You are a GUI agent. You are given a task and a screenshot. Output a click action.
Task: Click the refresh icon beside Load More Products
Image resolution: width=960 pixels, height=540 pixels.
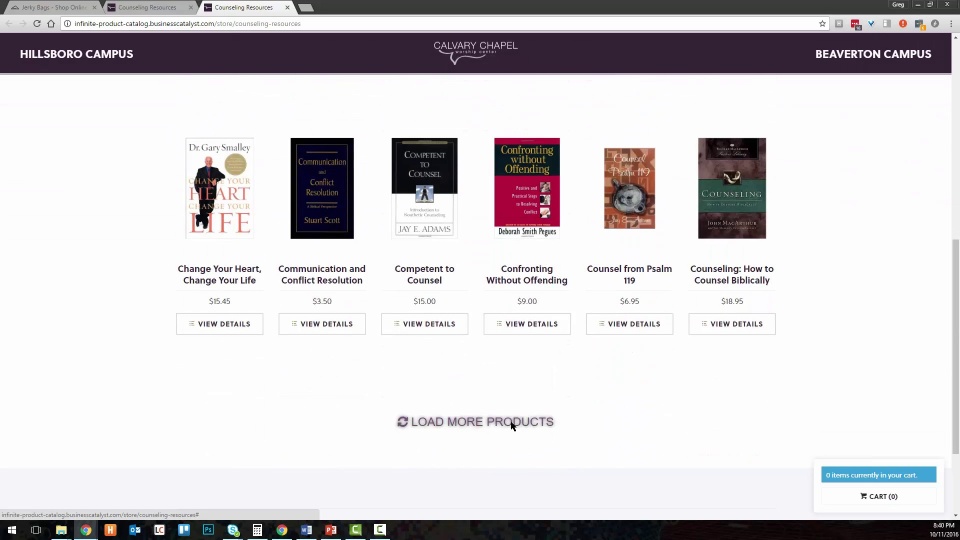[x=402, y=422]
